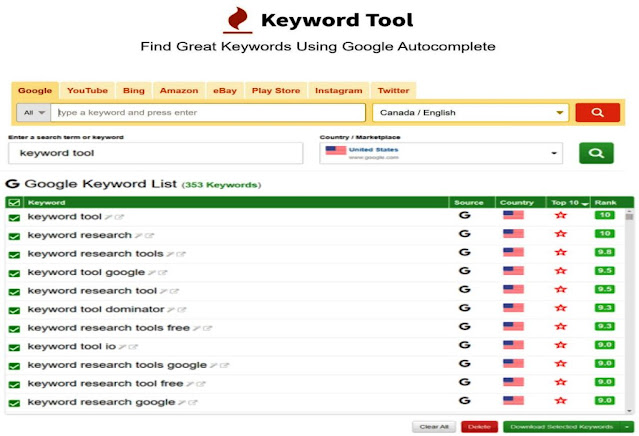Click Google source icon in 'keyword research' row
This screenshot has width=639, height=436.
tap(465, 234)
